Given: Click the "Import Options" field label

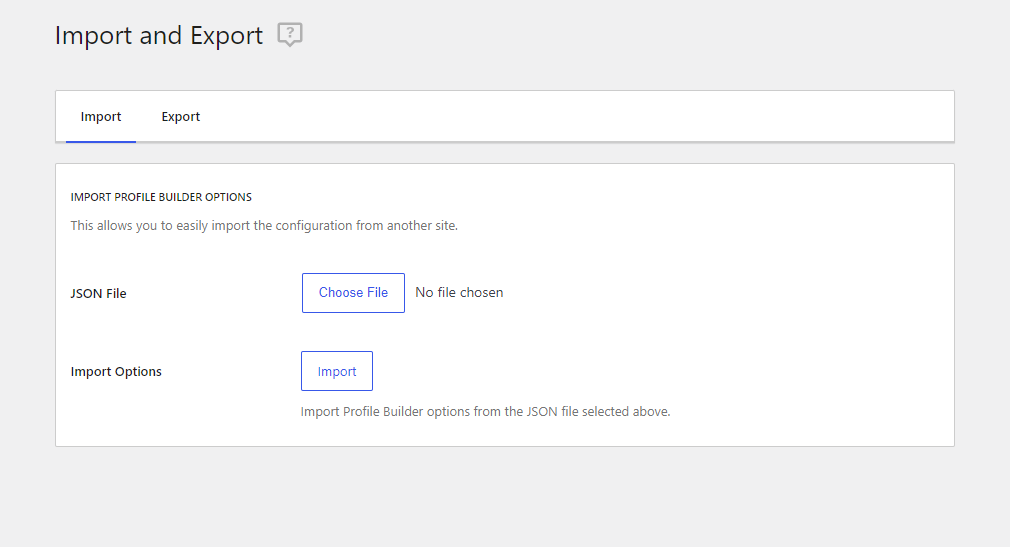Looking at the screenshot, I should [116, 372].
